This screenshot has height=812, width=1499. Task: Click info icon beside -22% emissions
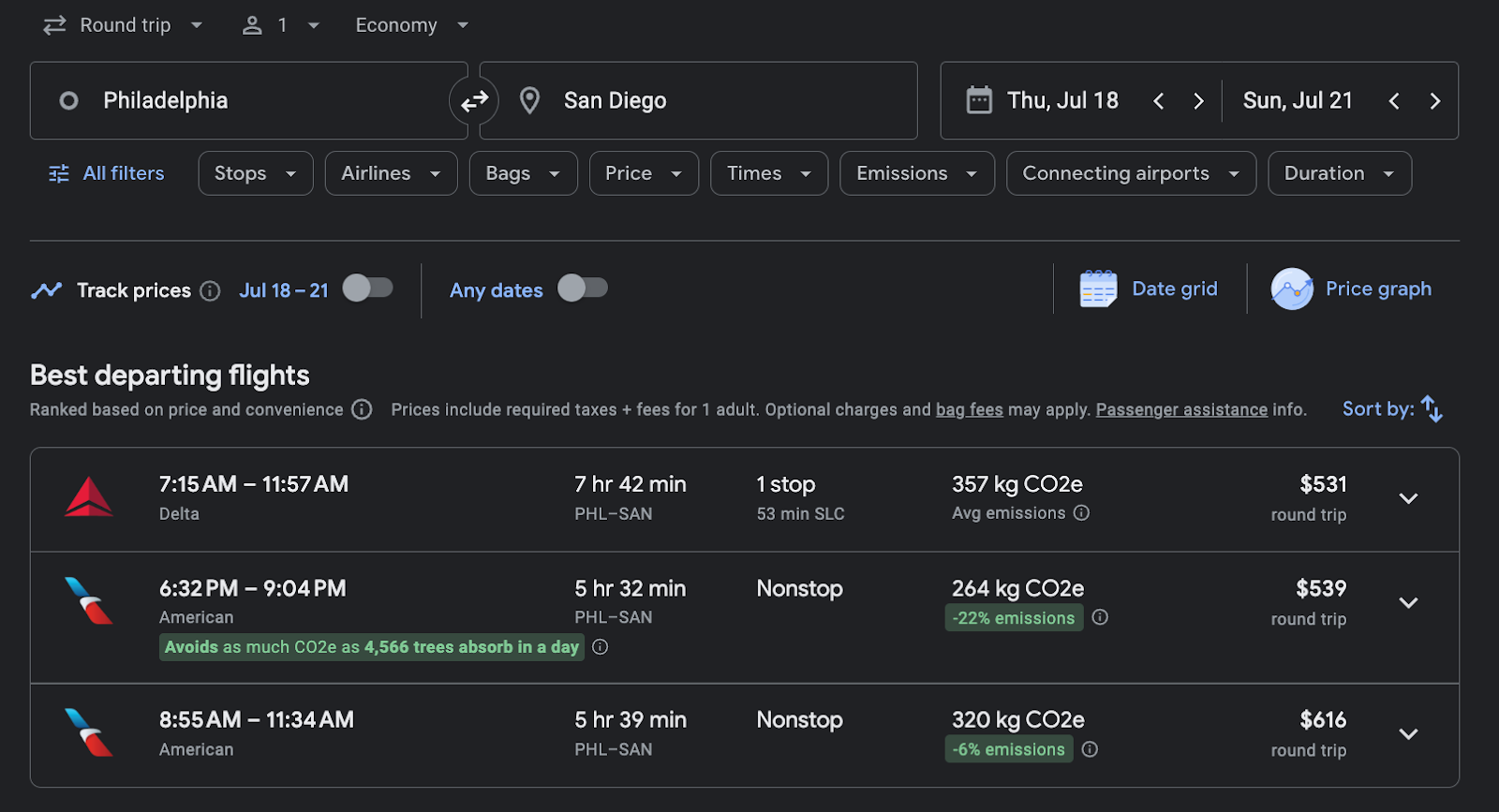tap(1101, 617)
